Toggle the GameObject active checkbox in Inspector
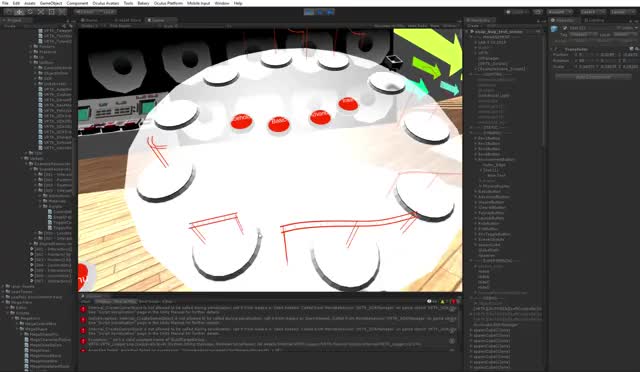 [x=565, y=28]
